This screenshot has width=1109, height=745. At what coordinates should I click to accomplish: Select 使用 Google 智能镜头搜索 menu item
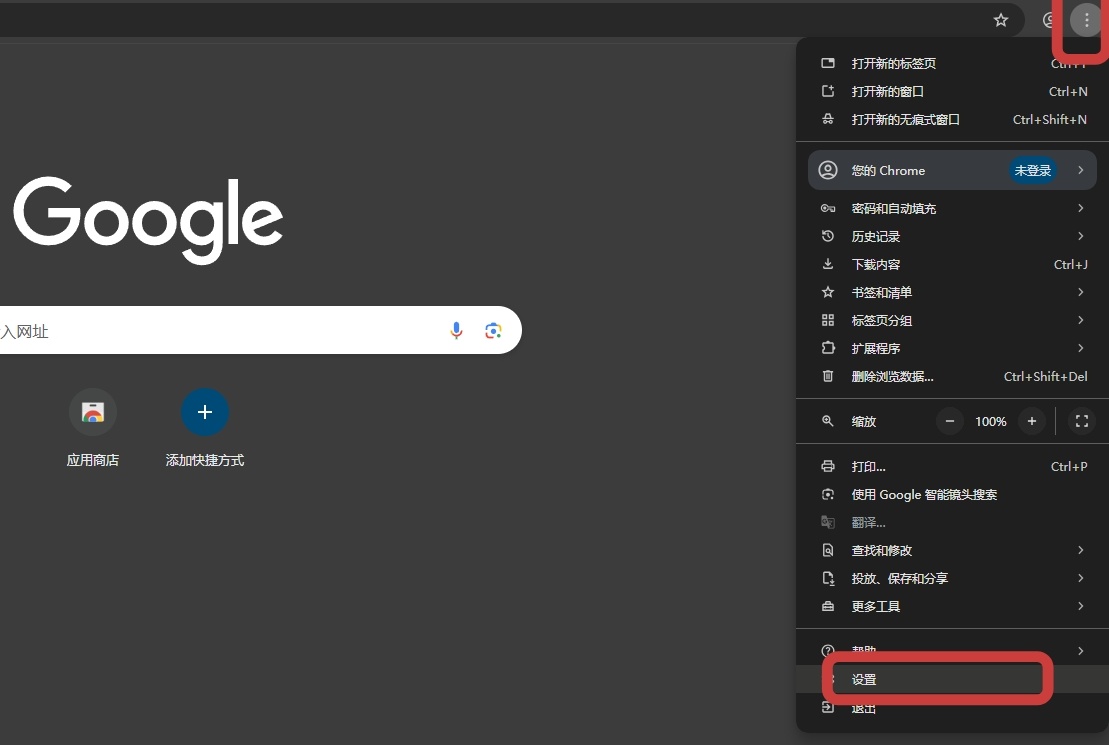(952, 494)
